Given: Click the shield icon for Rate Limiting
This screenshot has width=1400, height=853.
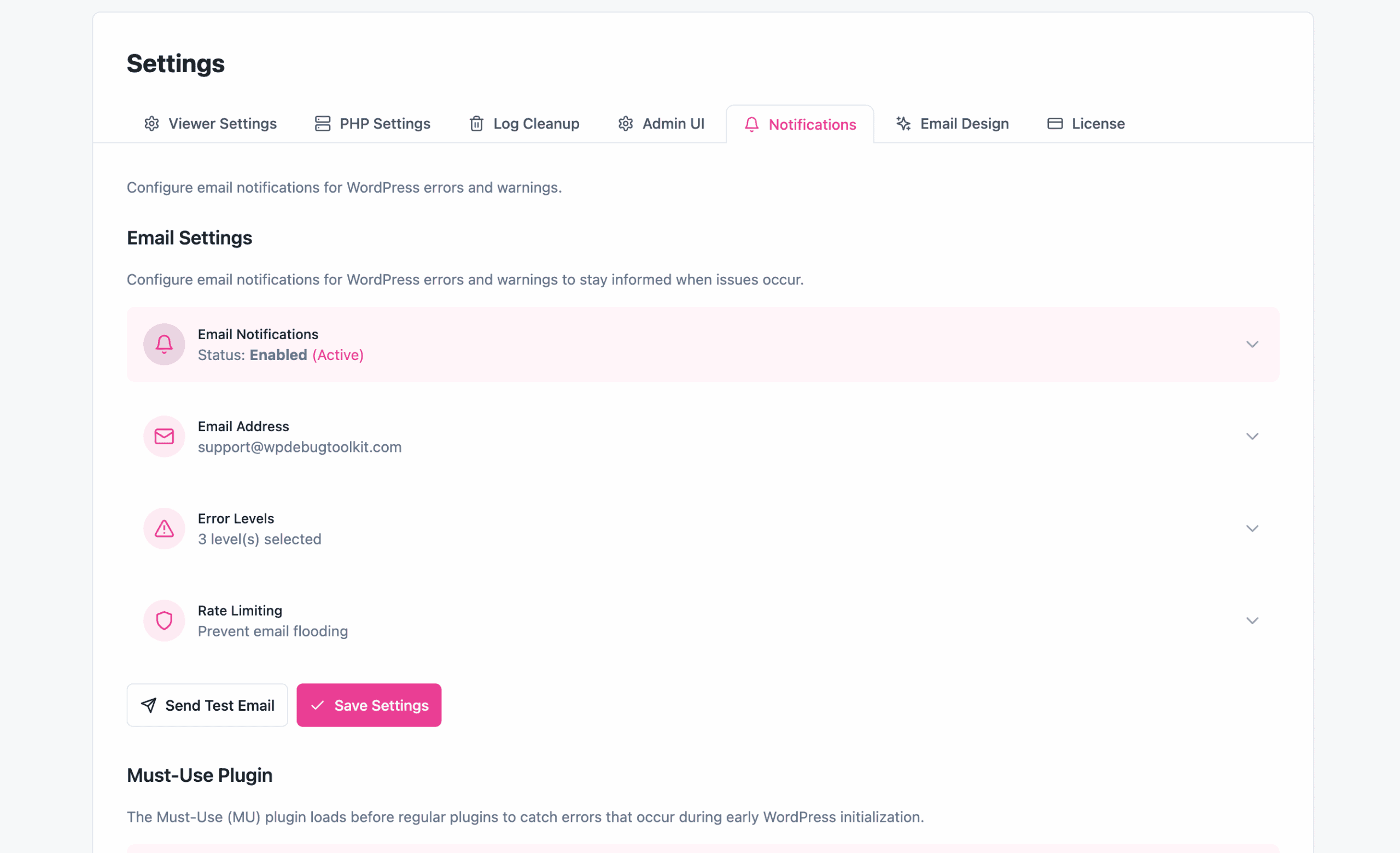Looking at the screenshot, I should click(x=164, y=620).
